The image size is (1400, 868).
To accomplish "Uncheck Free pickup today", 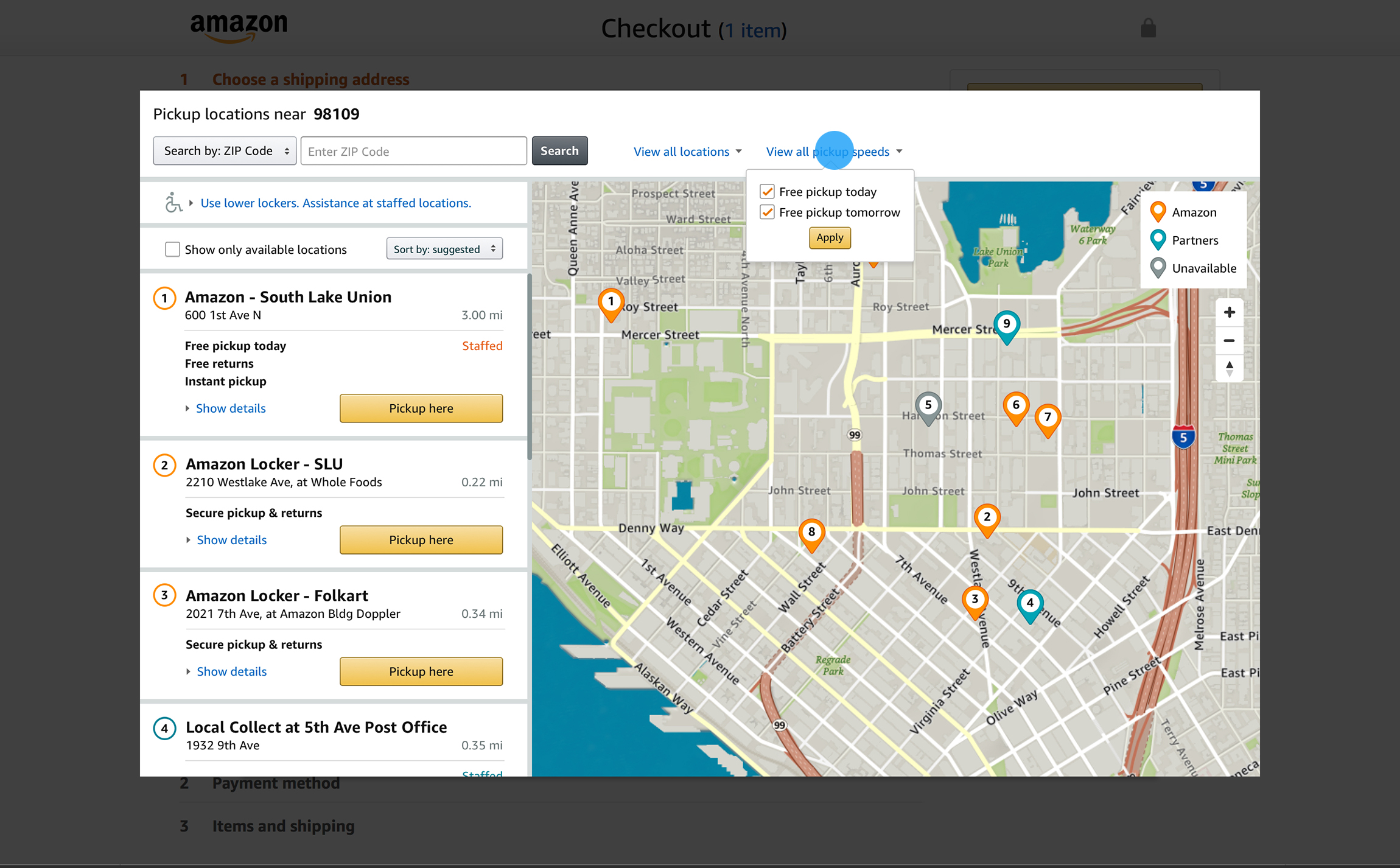I will click(x=767, y=192).
